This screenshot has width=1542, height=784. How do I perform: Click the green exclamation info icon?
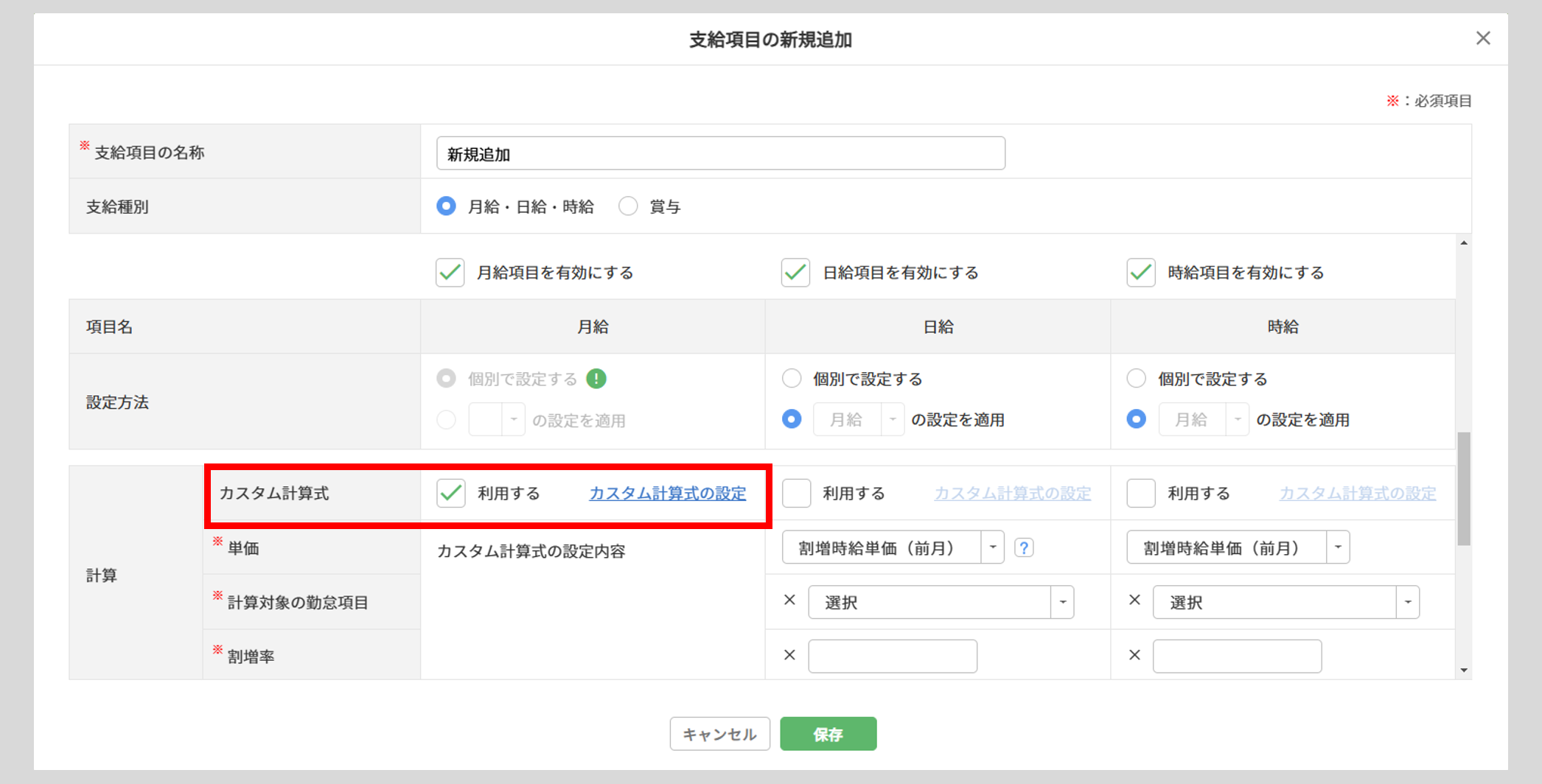tap(596, 379)
